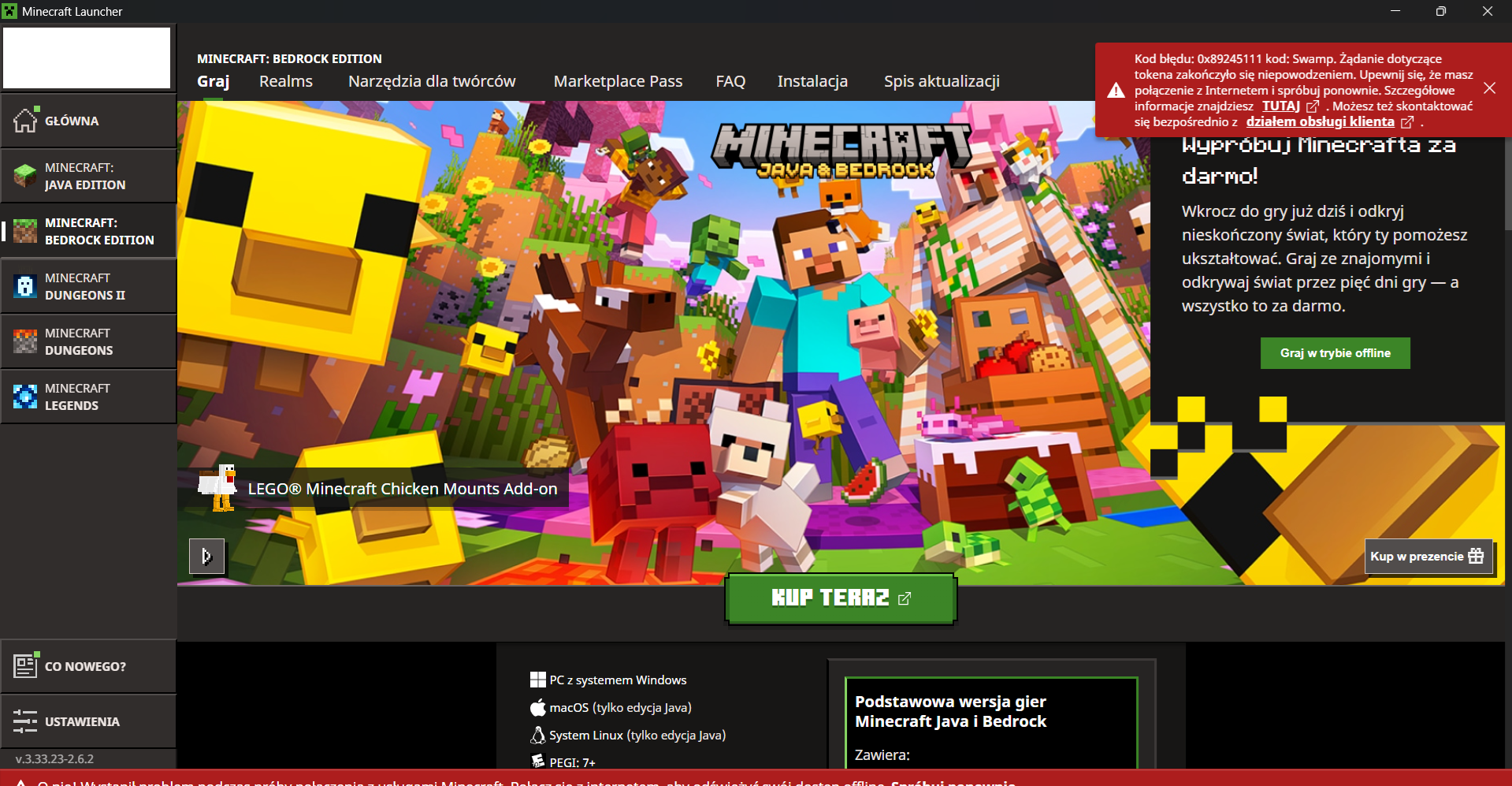Click the macOS (tylko edycja Java) text
Viewport: 1512px width, 786px height.
pos(620,707)
